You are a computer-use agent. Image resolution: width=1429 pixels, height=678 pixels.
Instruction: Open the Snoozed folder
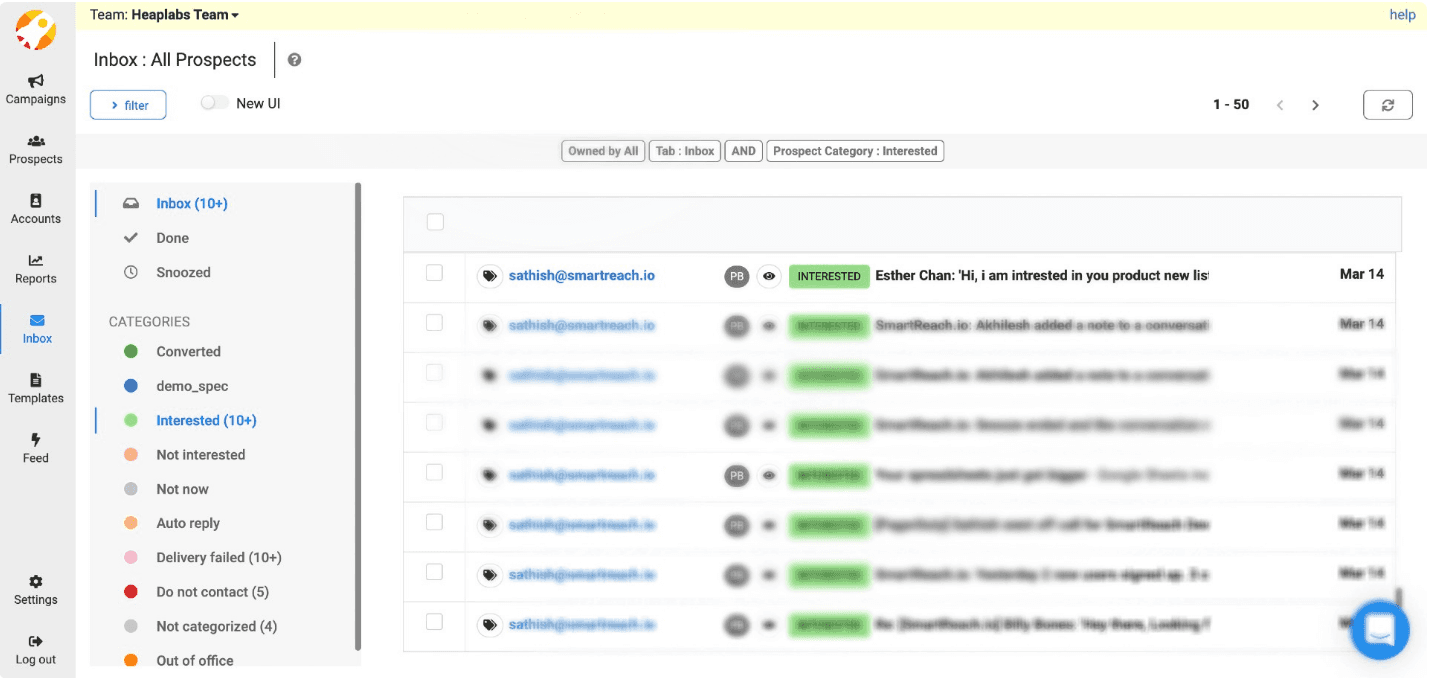click(184, 271)
